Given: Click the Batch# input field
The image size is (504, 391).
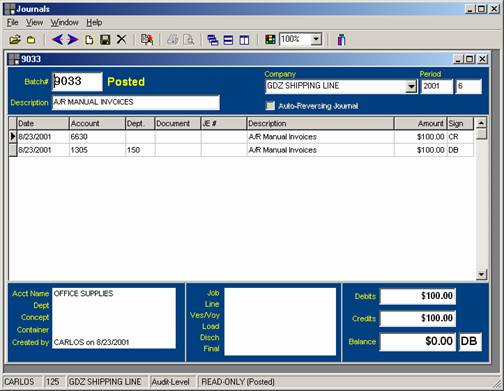Looking at the screenshot, I should (x=77, y=82).
